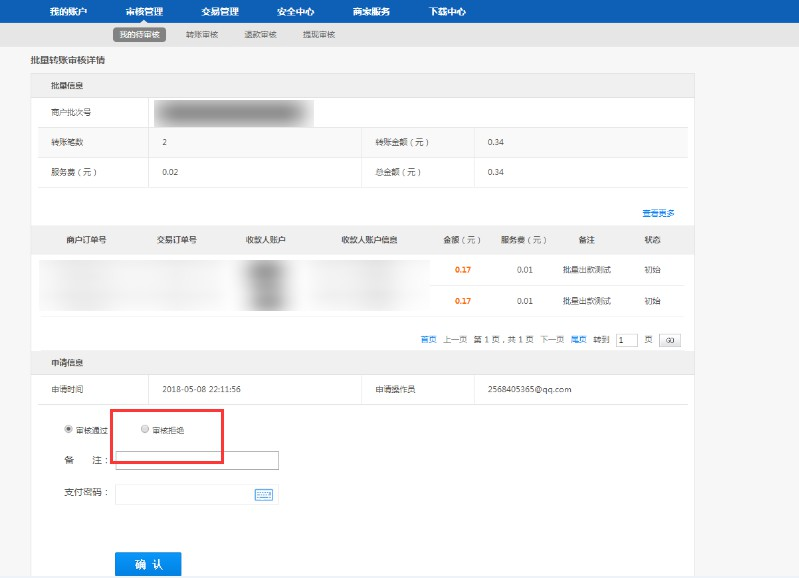Switch to the 提现审核 tab
799x578 pixels.
click(x=319, y=34)
